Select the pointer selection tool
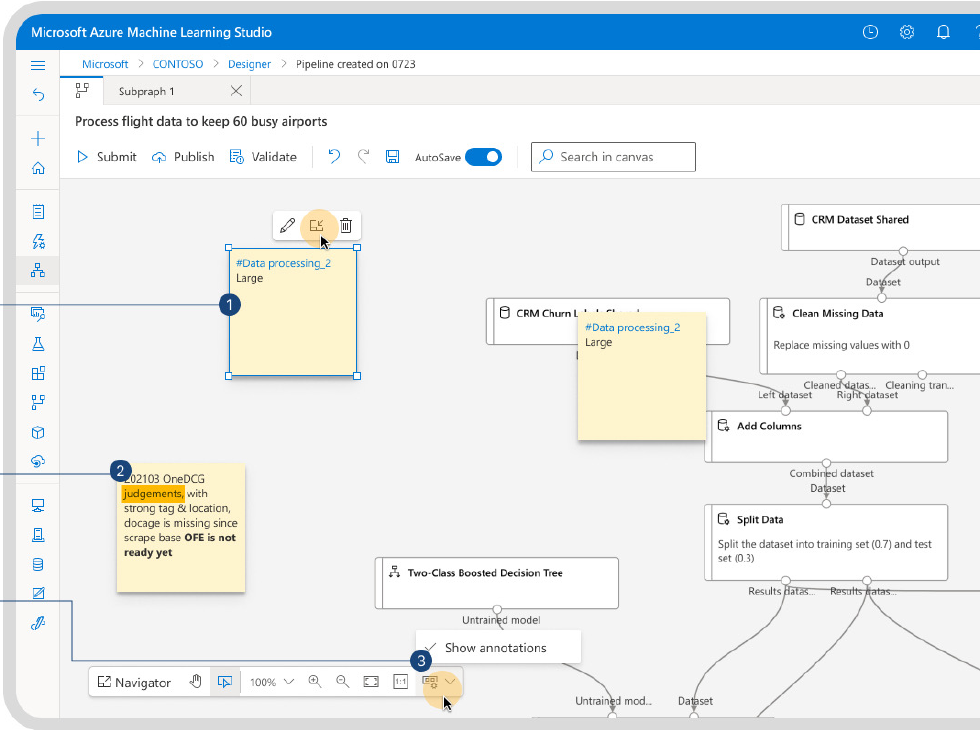 (x=224, y=682)
